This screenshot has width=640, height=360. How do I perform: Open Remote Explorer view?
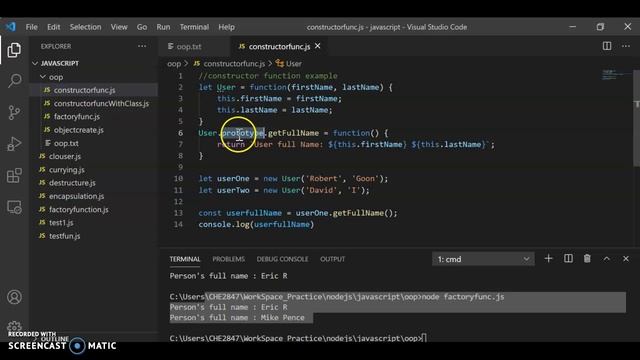pyautogui.click(x=14, y=207)
